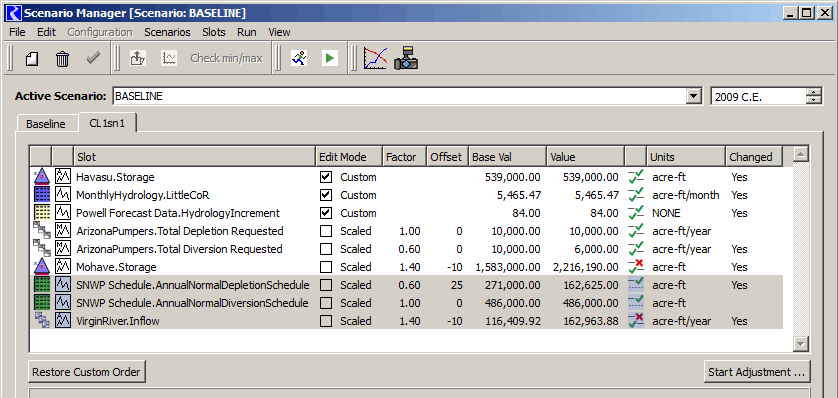
Task: Uncheck Custom edit mode for MonthlyHydrology.LittleCoR
Action: 325,195
